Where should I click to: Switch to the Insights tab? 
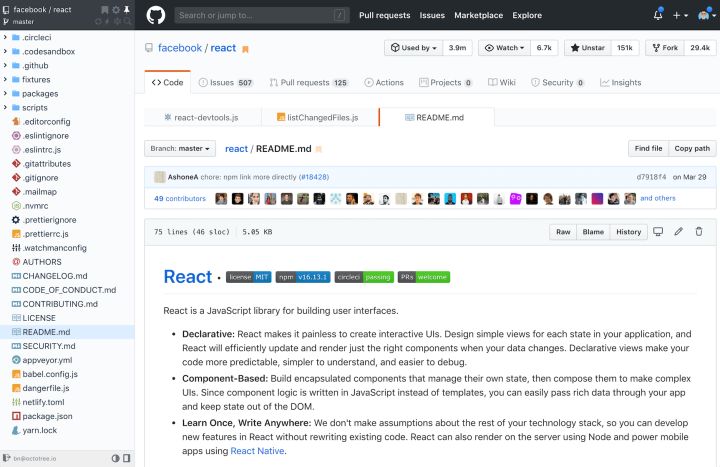tap(621, 83)
